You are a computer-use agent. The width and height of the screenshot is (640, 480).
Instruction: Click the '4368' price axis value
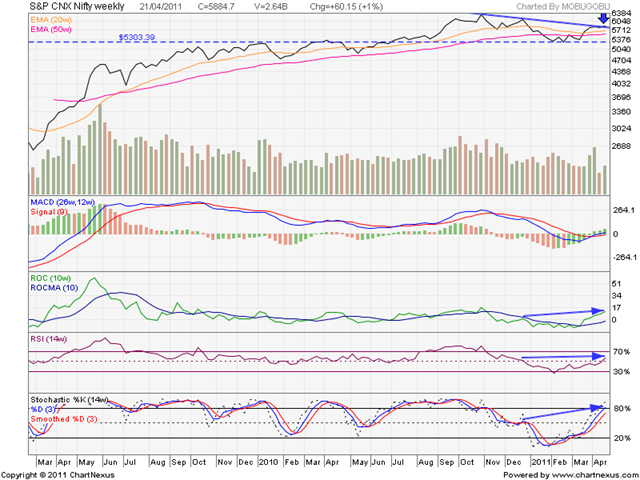pyautogui.click(x=621, y=72)
